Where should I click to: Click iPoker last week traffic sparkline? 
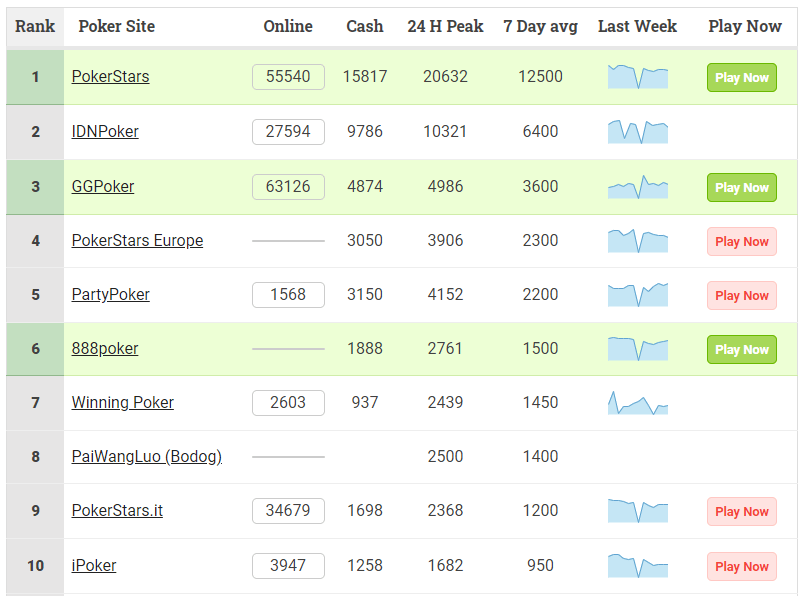[x=637, y=566]
